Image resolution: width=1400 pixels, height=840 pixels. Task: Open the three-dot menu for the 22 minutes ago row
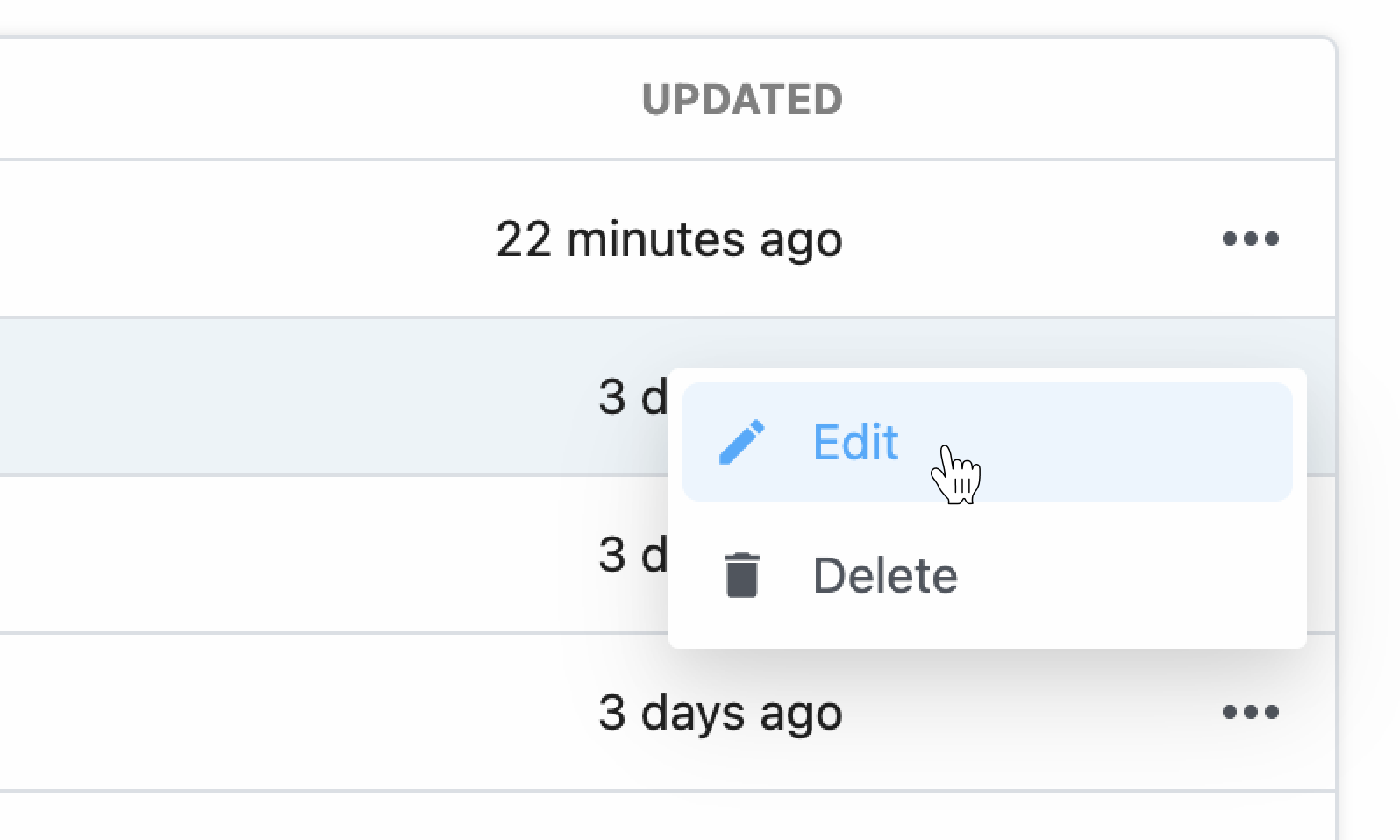(1250, 238)
